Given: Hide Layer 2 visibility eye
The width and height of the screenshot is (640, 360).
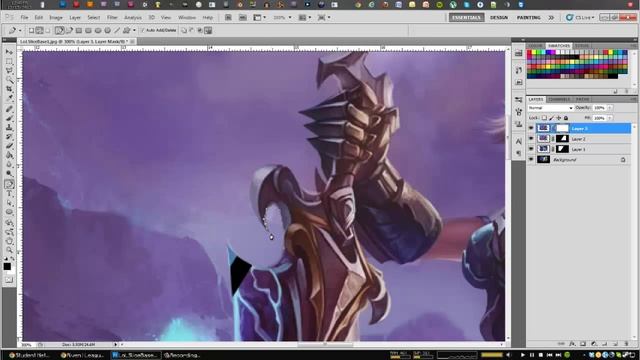Looking at the screenshot, I should pos(531,139).
